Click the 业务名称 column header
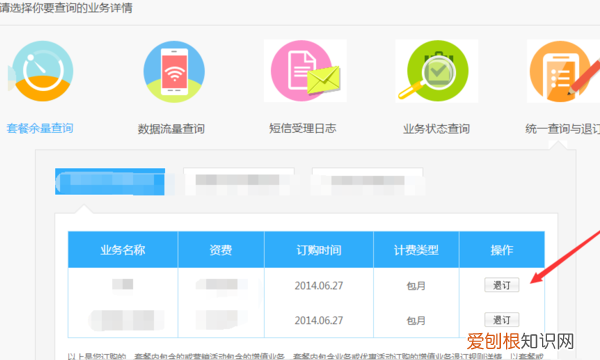Image resolution: width=600 pixels, height=360 pixels. pos(123,250)
